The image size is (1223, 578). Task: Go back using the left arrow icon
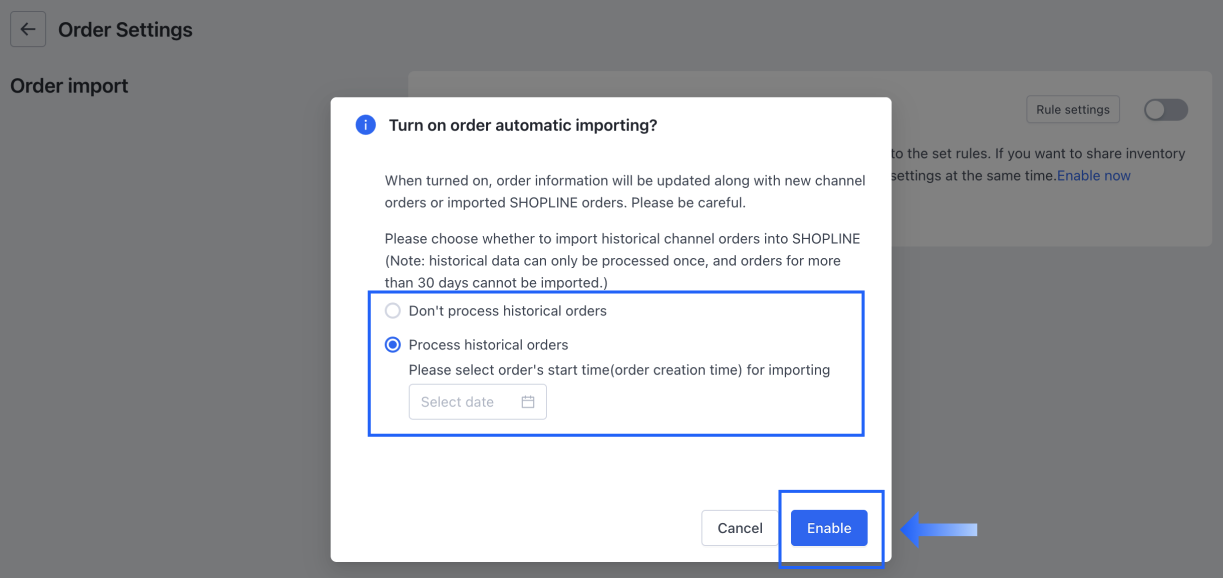[x=28, y=30]
